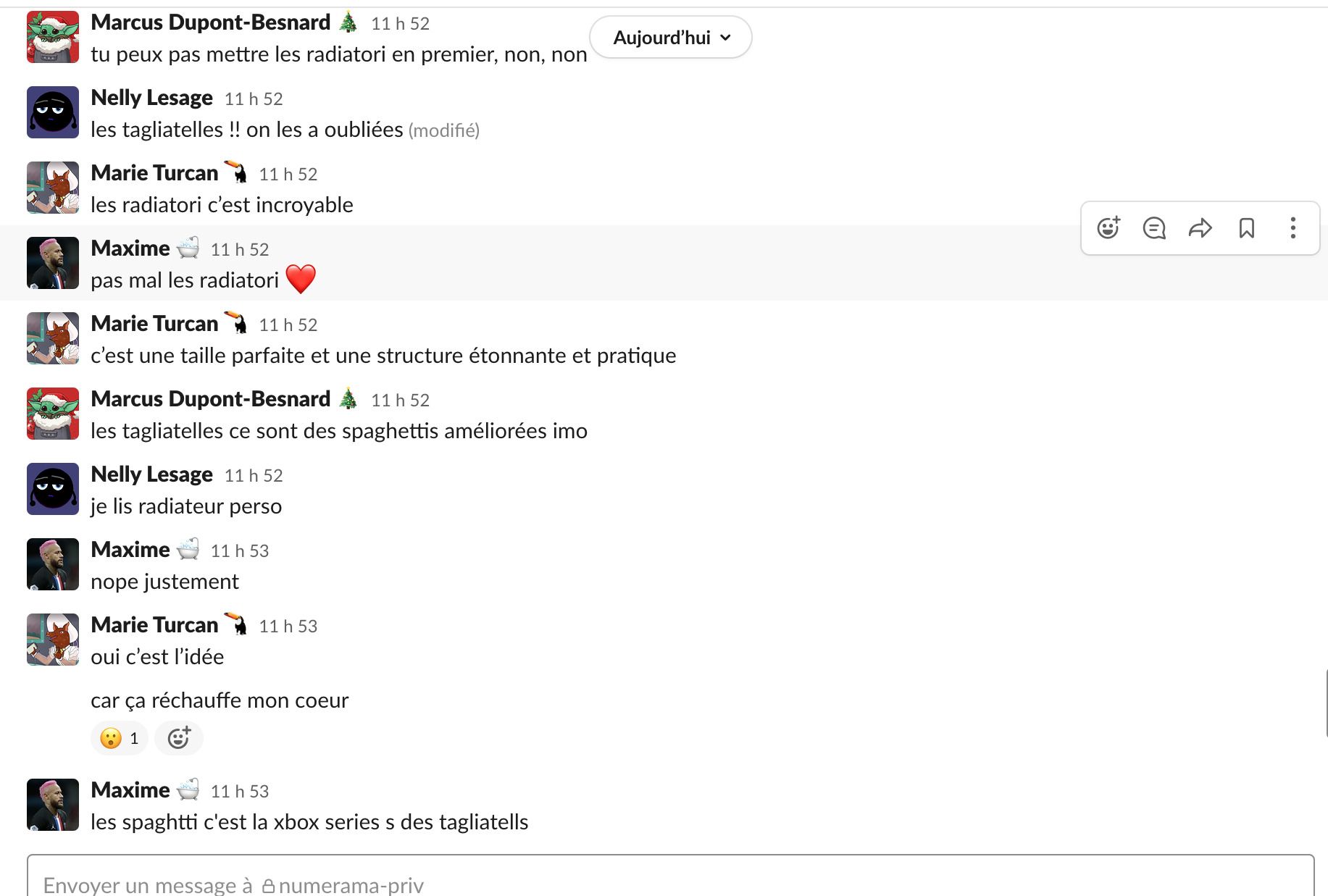Forward the message with the share arrow
Viewport: 1328px width, 896px height.
click(x=1200, y=228)
